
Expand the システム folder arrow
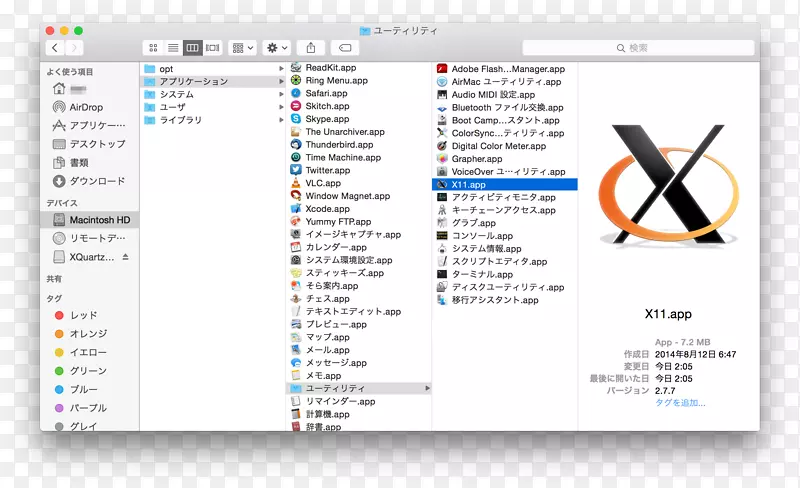click(x=281, y=94)
